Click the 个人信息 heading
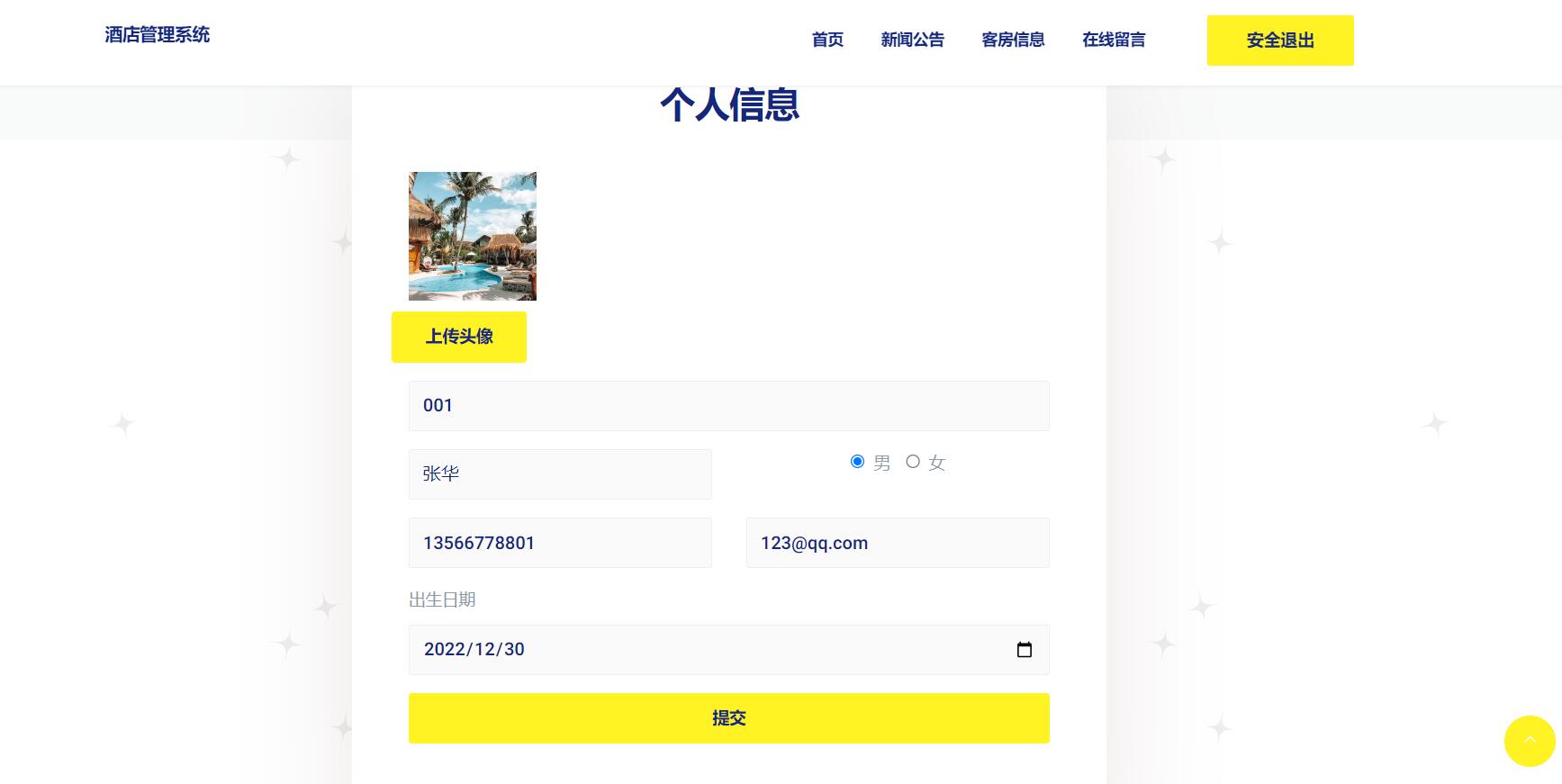 tap(729, 104)
